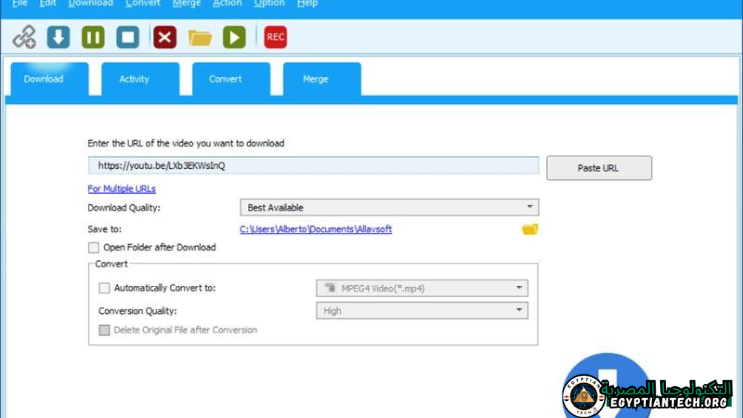Expand the MPEG4 Video format dropdown
The height and width of the screenshot is (418, 743).
(x=422, y=288)
